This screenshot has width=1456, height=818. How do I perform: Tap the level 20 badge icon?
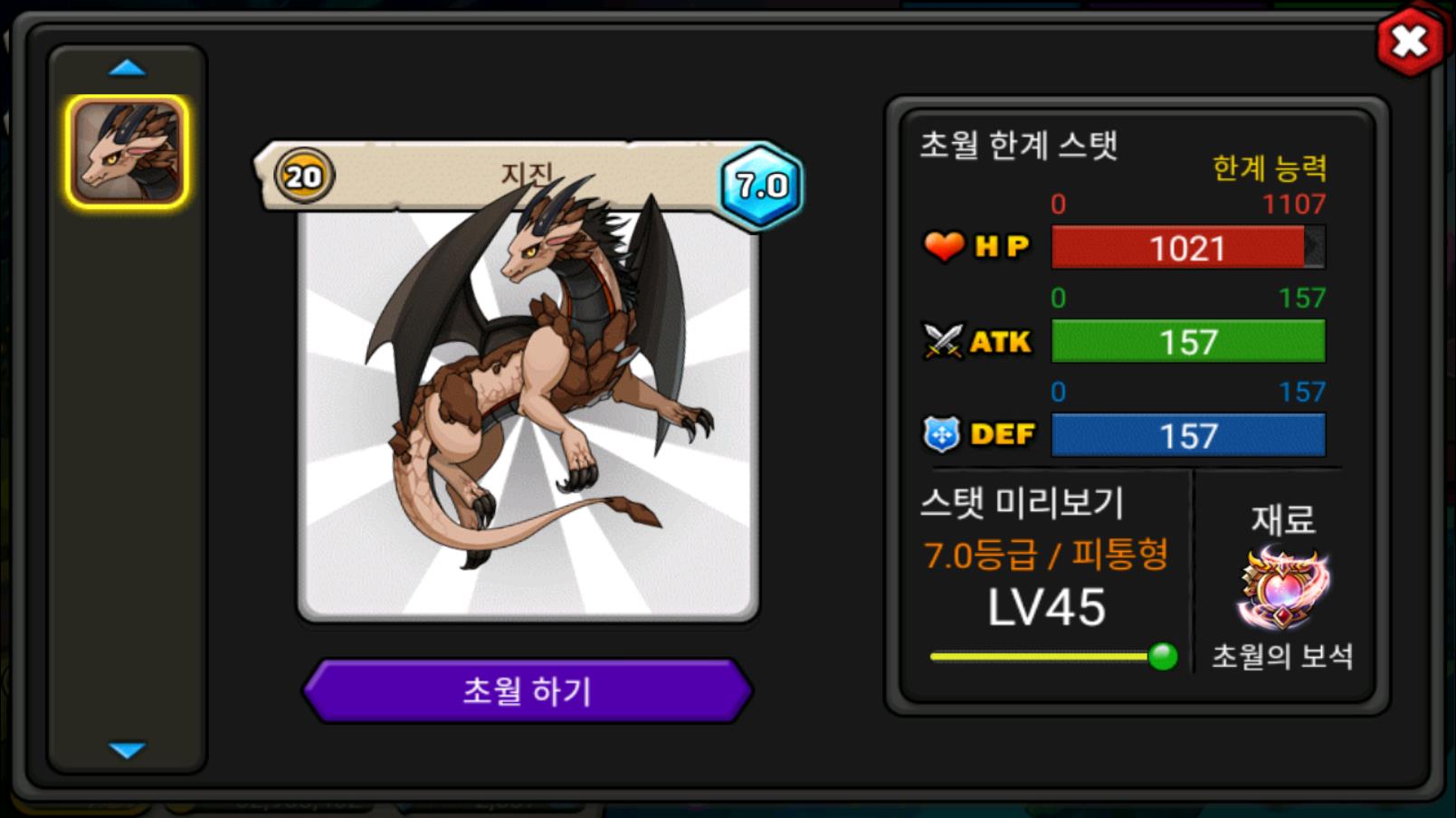click(303, 176)
